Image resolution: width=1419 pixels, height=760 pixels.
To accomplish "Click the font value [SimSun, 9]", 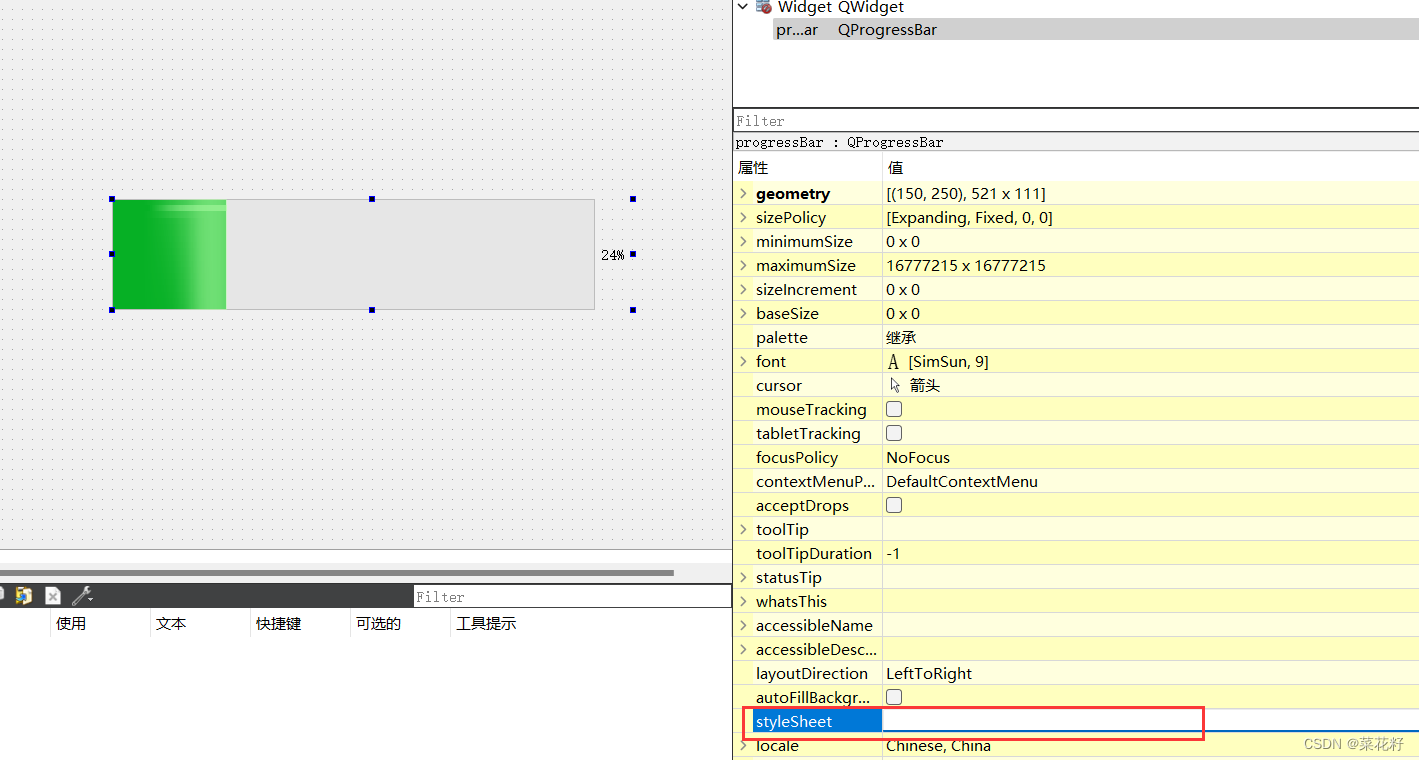I will (948, 361).
